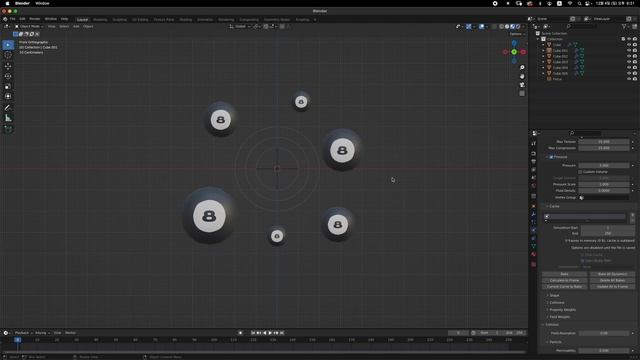Hide Cube.005 in viewport via eye icon
The width and height of the screenshot is (640, 360).
(629, 73)
